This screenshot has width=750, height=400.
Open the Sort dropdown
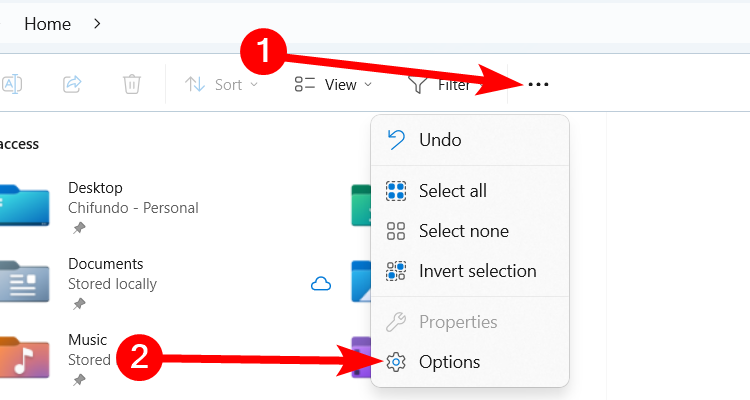pyautogui.click(x=222, y=85)
